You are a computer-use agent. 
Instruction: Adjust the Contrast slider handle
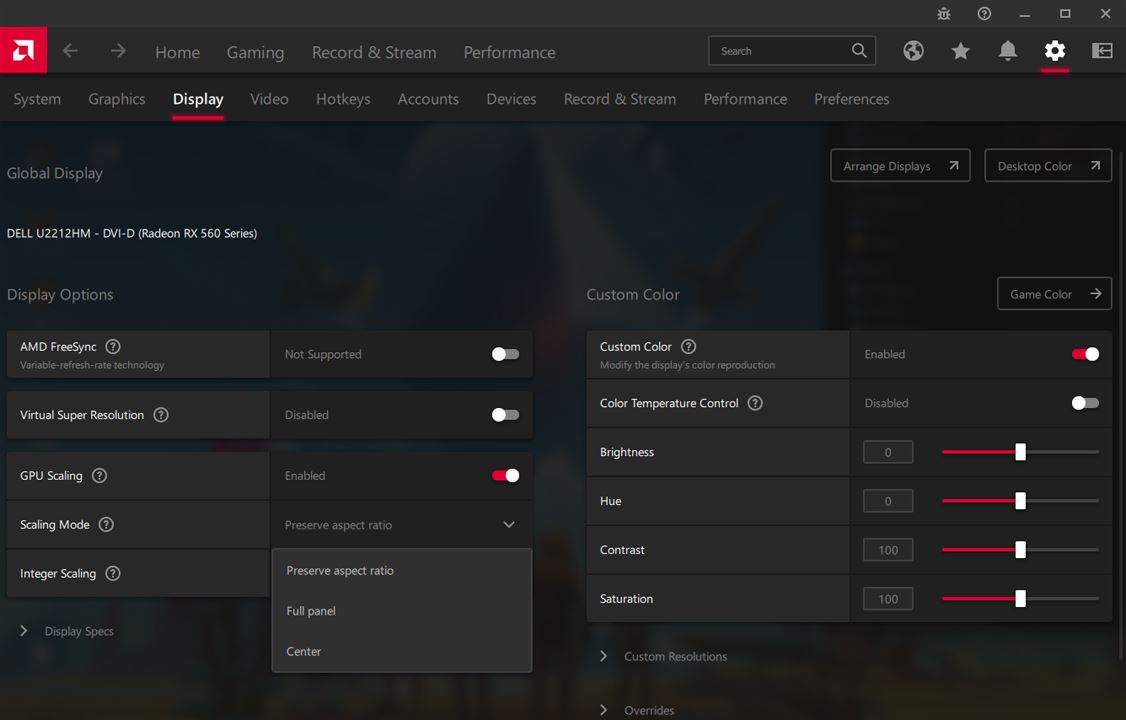pos(1020,550)
